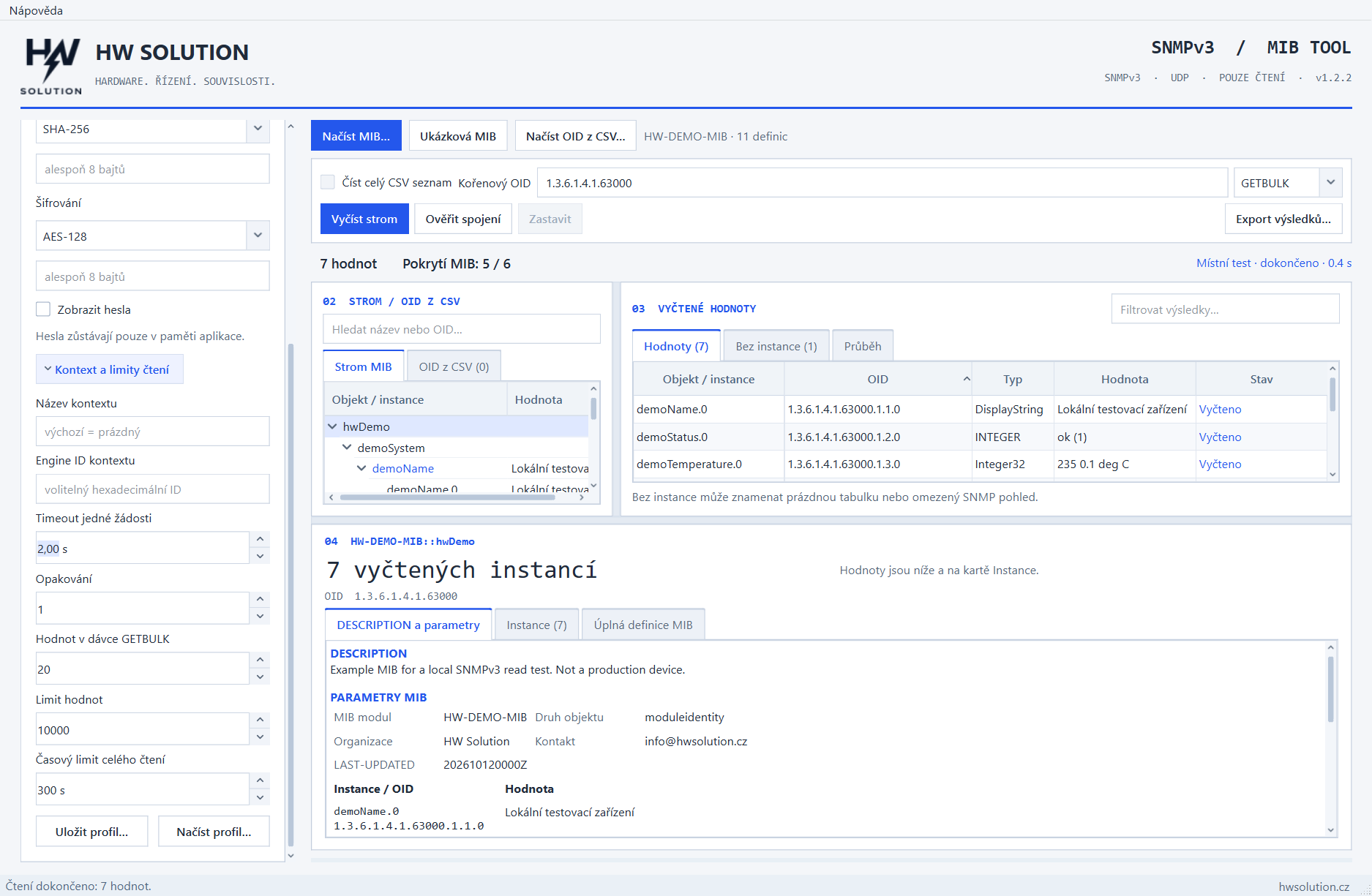This screenshot has width=1372, height=896.
Task: Click the Vyčíst strom button
Action: point(364,219)
